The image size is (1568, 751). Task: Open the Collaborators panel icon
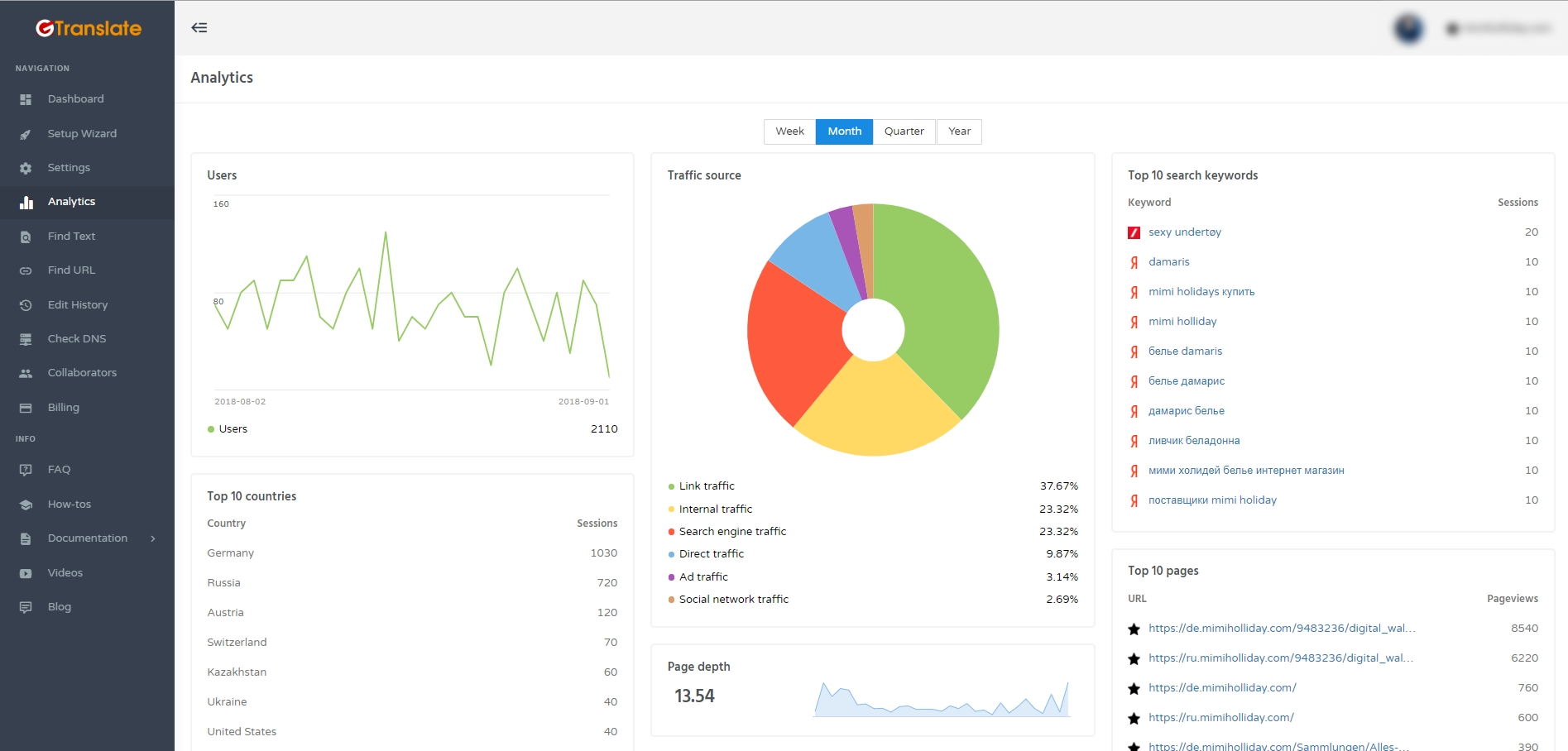pyautogui.click(x=26, y=372)
